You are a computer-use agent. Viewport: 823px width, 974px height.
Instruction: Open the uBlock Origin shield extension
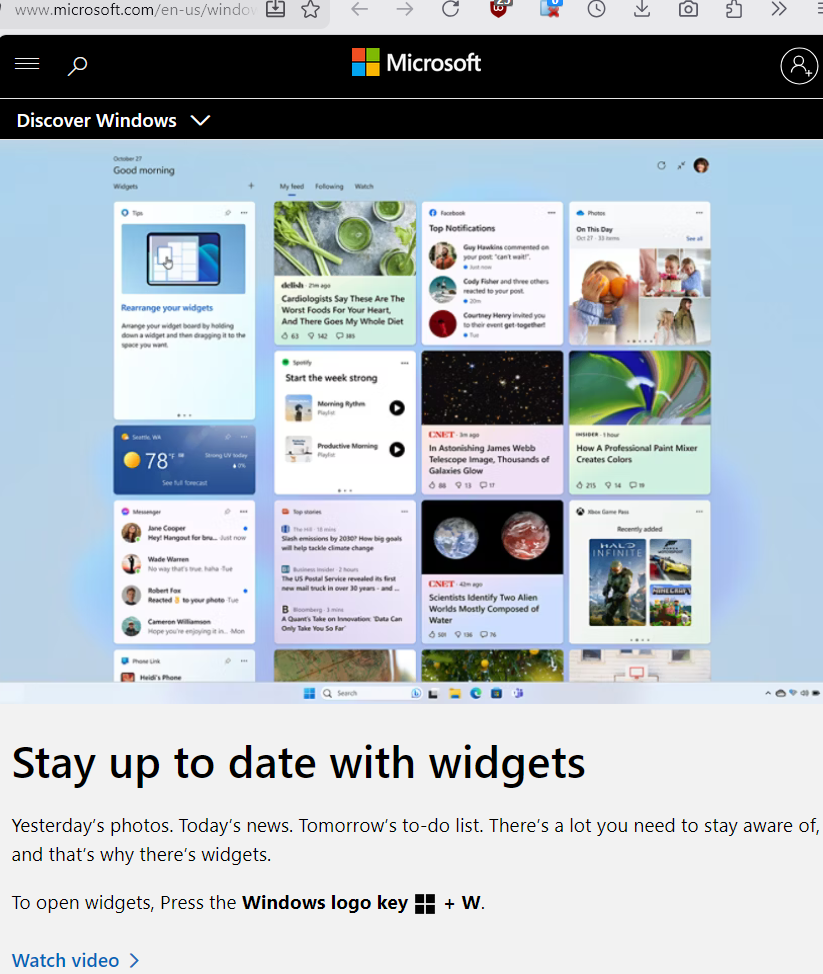(499, 9)
